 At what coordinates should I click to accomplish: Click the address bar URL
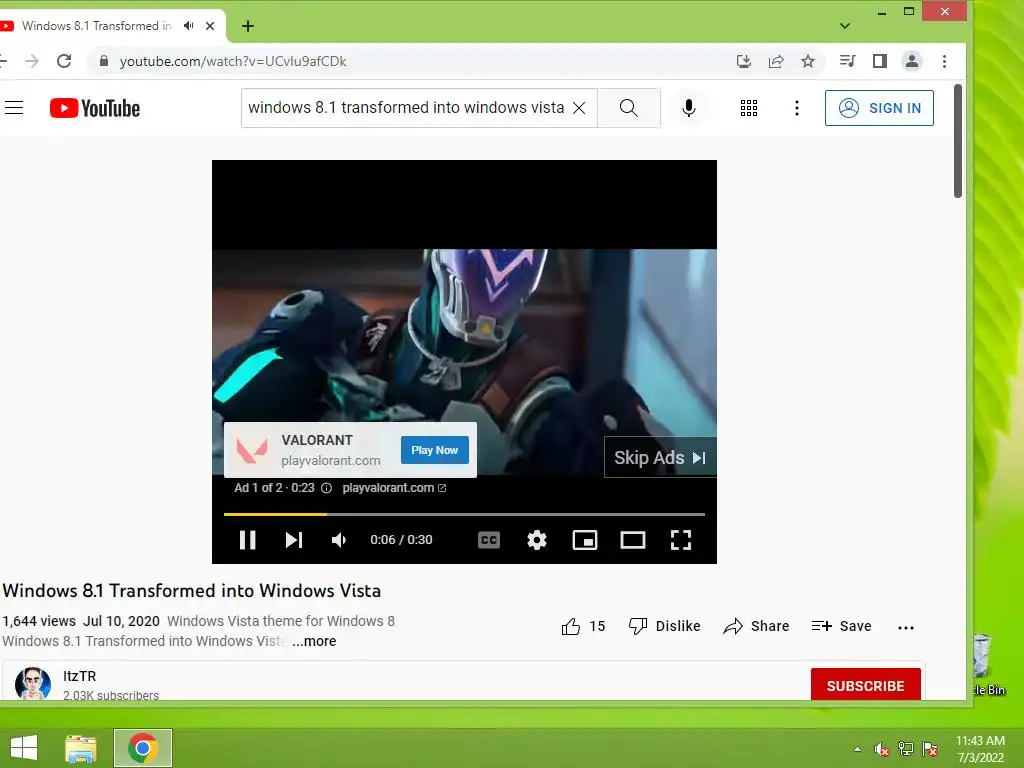pyautogui.click(x=233, y=61)
